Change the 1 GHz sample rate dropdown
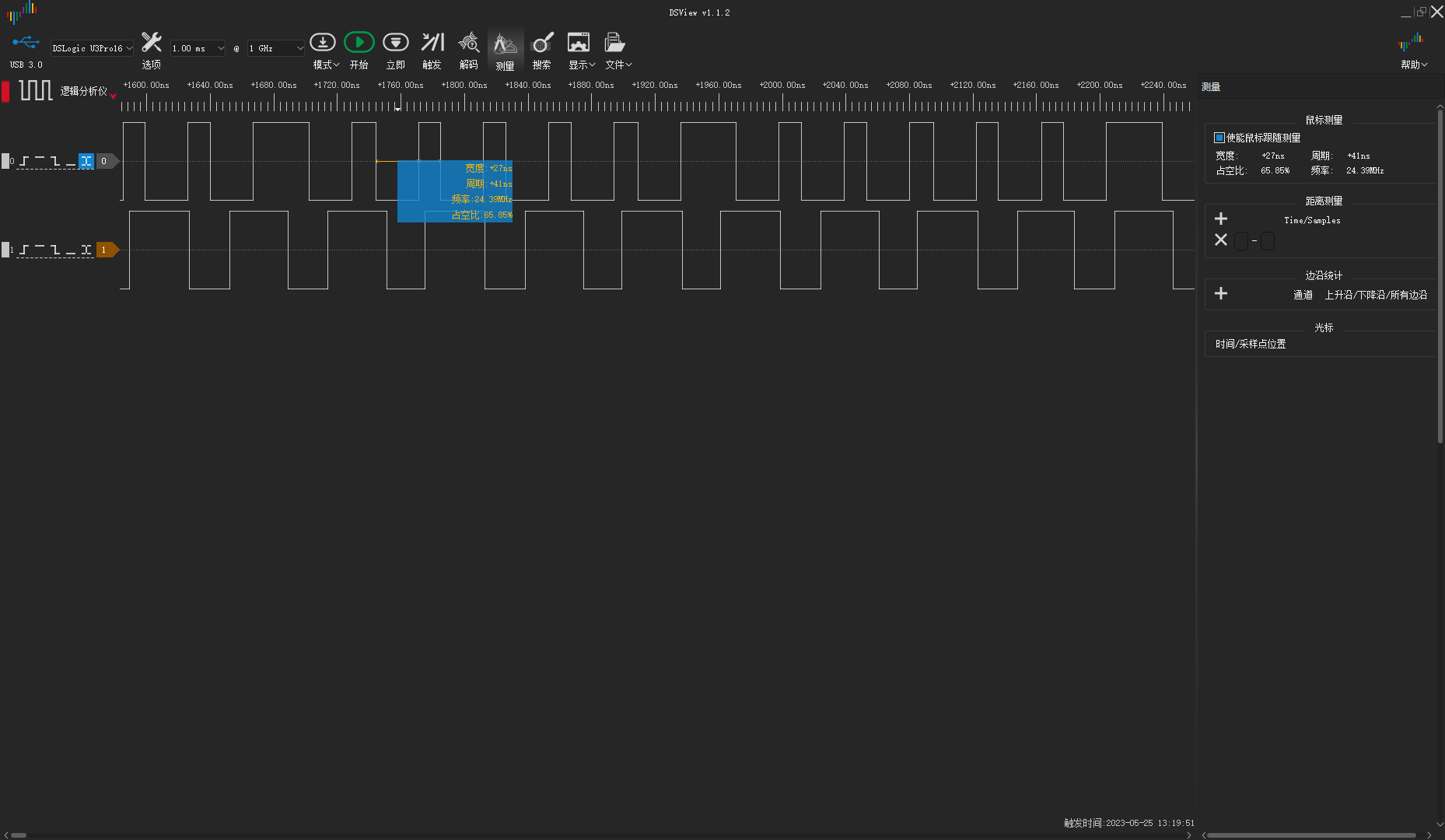Screen dimensions: 1445x840 (x=275, y=48)
